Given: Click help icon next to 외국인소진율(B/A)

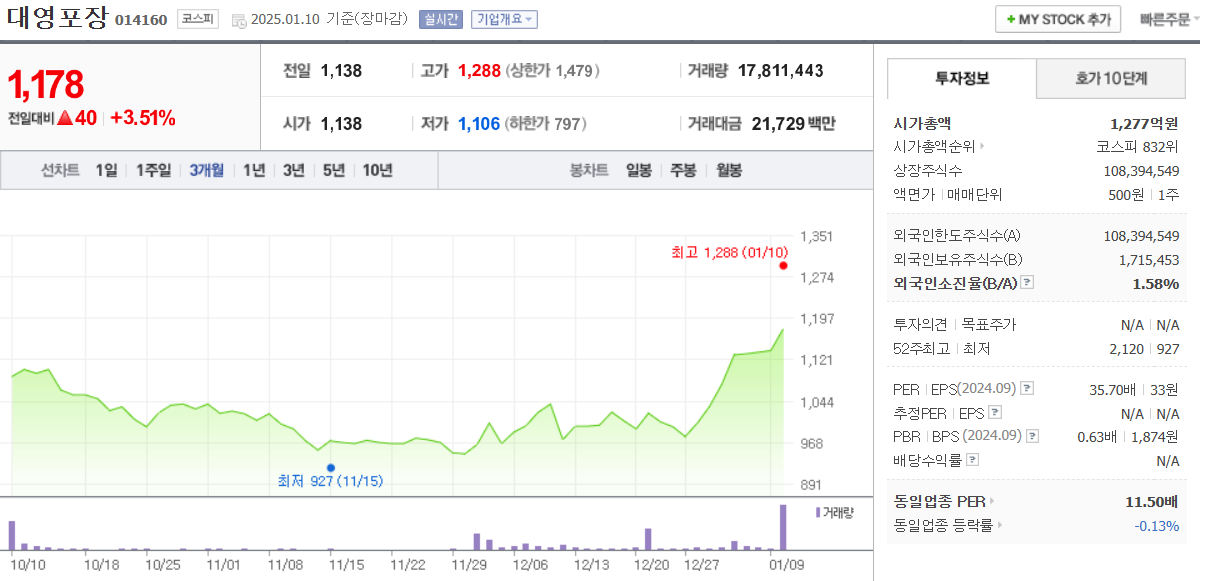Looking at the screenshot, I should pos(1027,283).
